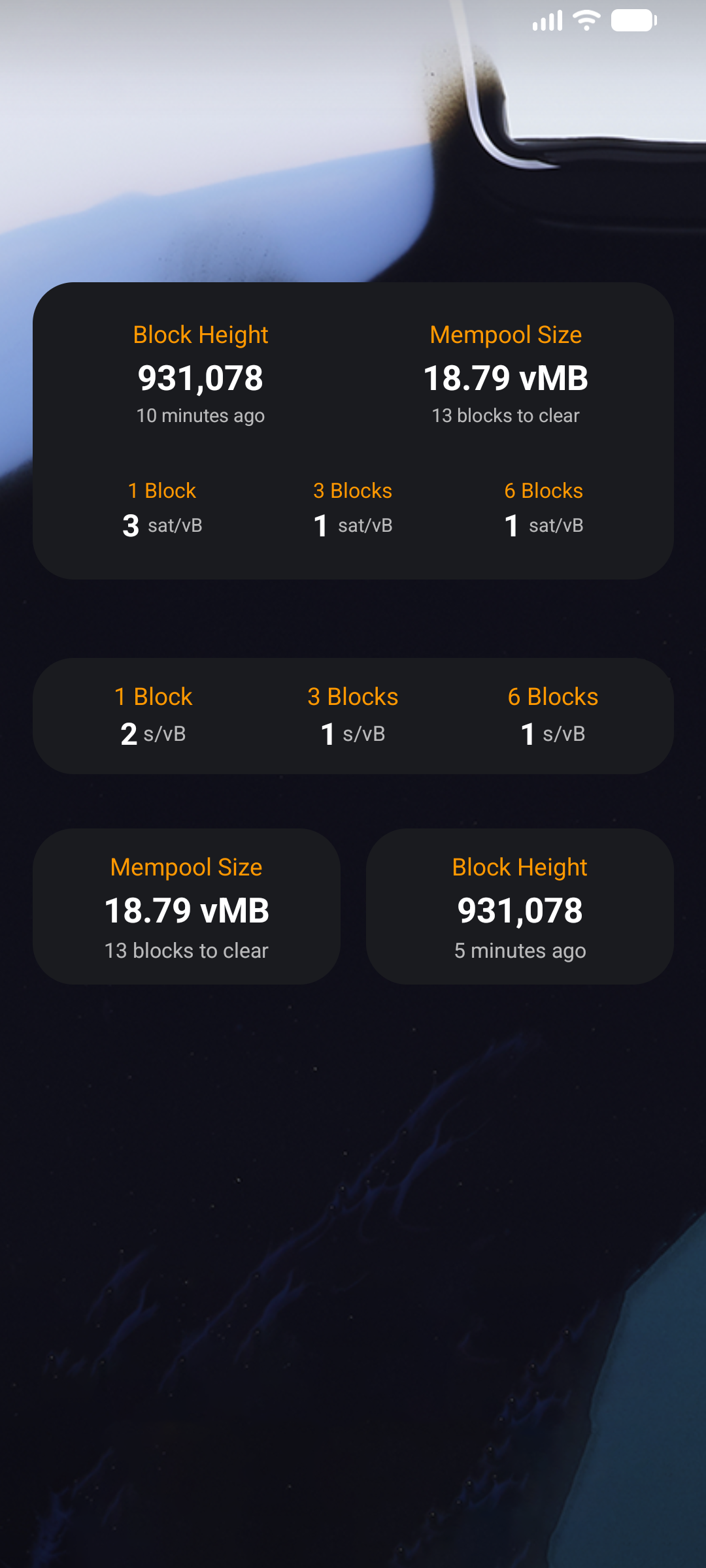Tap the "6 Blocks" label above 1 s/vB
Image resolution: width=706 pixels, height=1568 pixels.
pyautogui.click(x=552, y=697)
